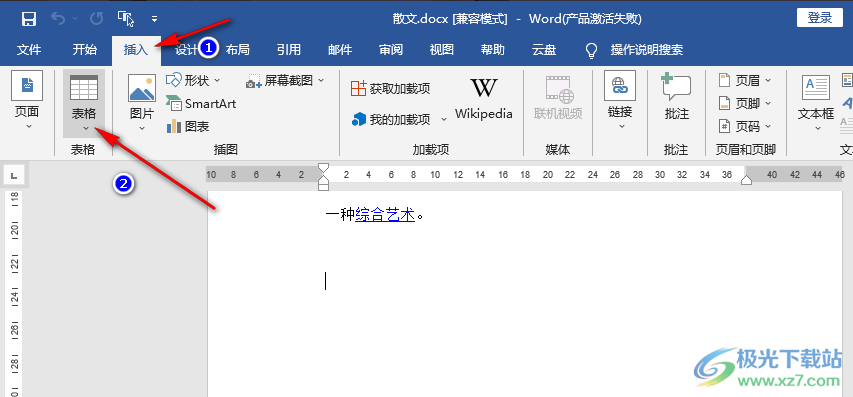Switch to the 云盘 tab

click(544, 50)
